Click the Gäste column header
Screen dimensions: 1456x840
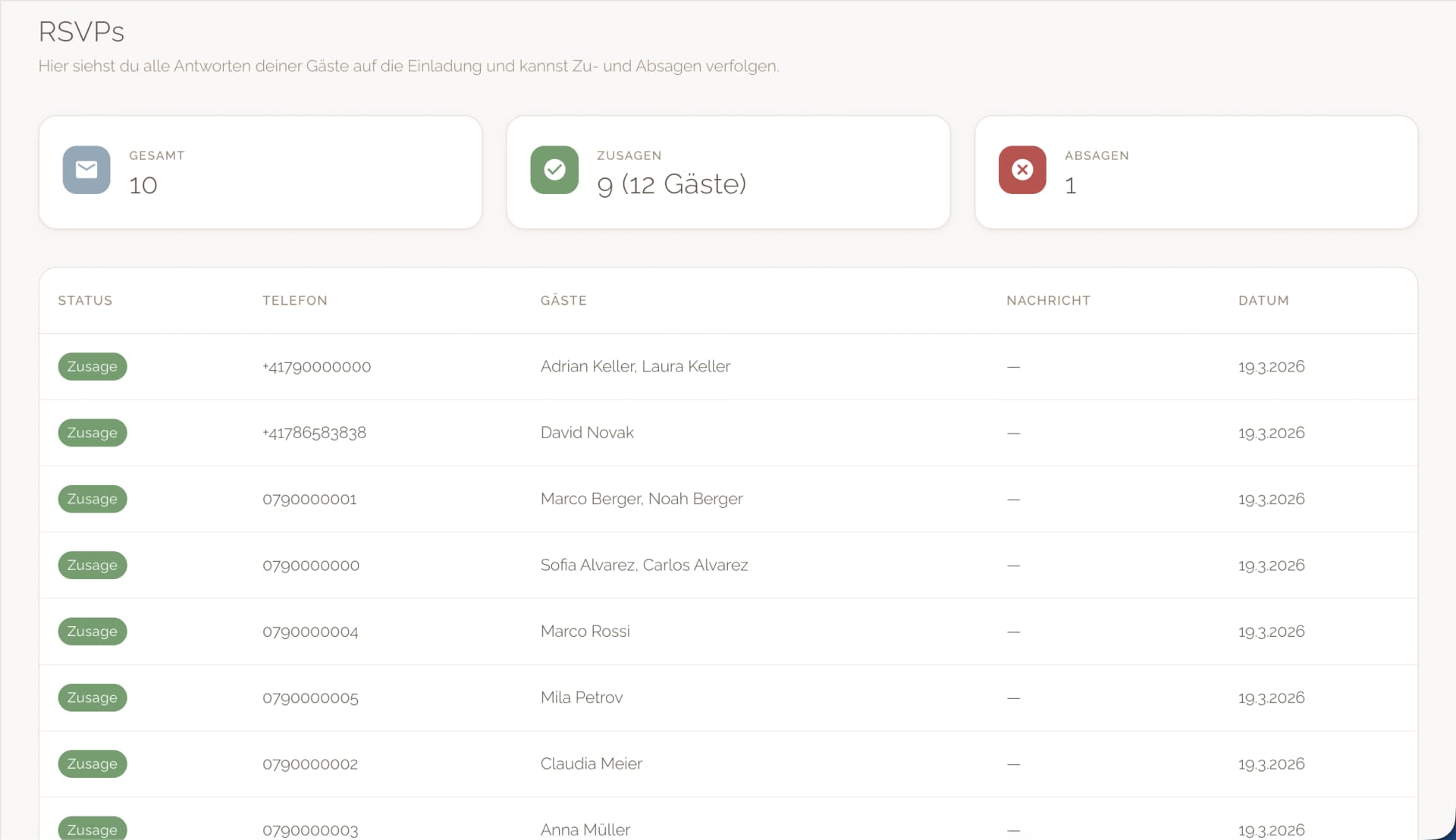[563, 300]
